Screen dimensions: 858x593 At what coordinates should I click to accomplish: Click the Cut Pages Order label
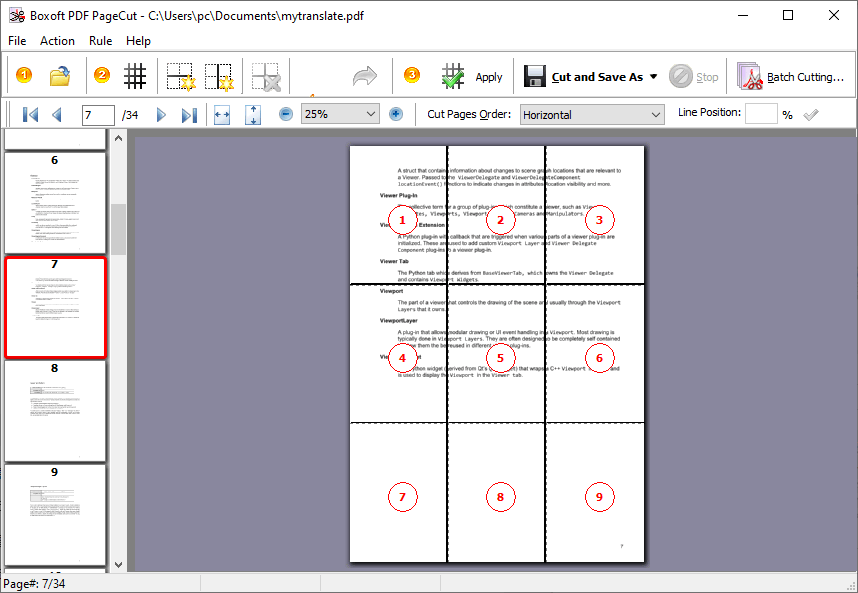click(469, 114)
